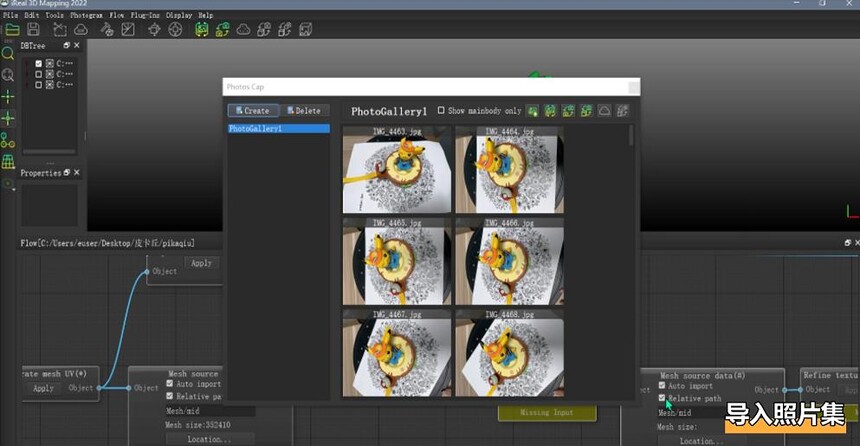
Task: Click the last icon in the main toolbar
Action: pos(305,29)
